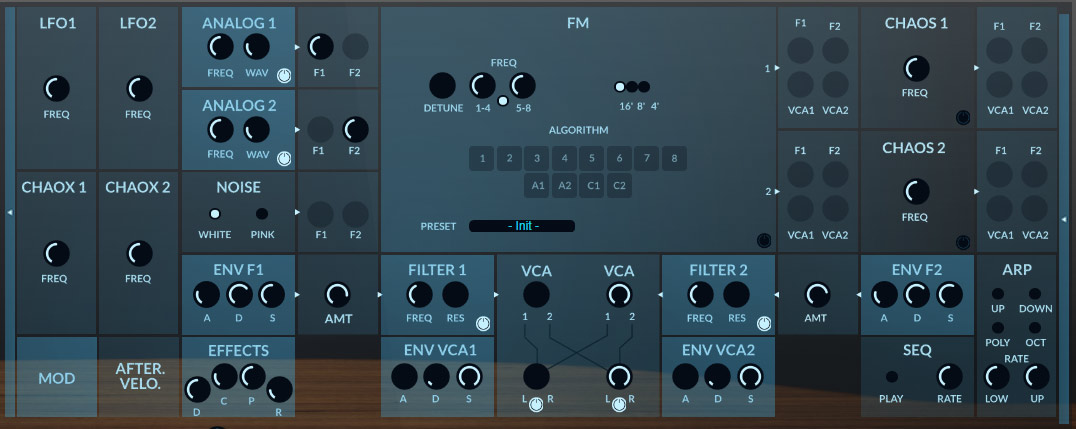The image size is (1076, 429).
Task: Click the ARP rate LOW knob
Action: pos(997,377)
